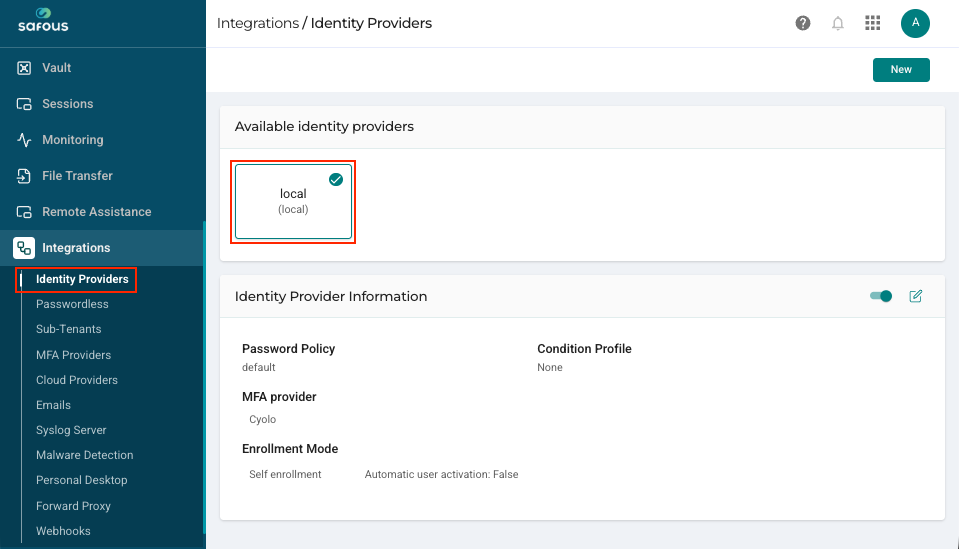Screen dimensions: 959x549
Task: Click the sidebar vertical scrollbar
Action: [204, 378]
